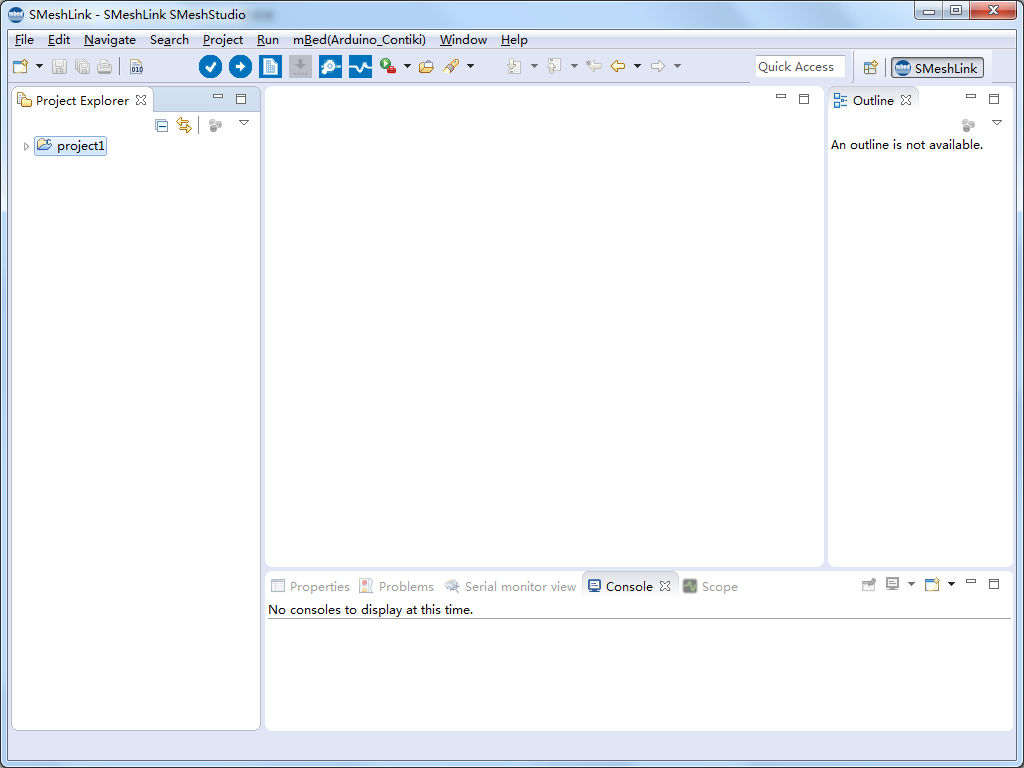Click the Next Annotation toolbar icon
This screenshot has width=1024, height=768.
(x=515, y=66)
